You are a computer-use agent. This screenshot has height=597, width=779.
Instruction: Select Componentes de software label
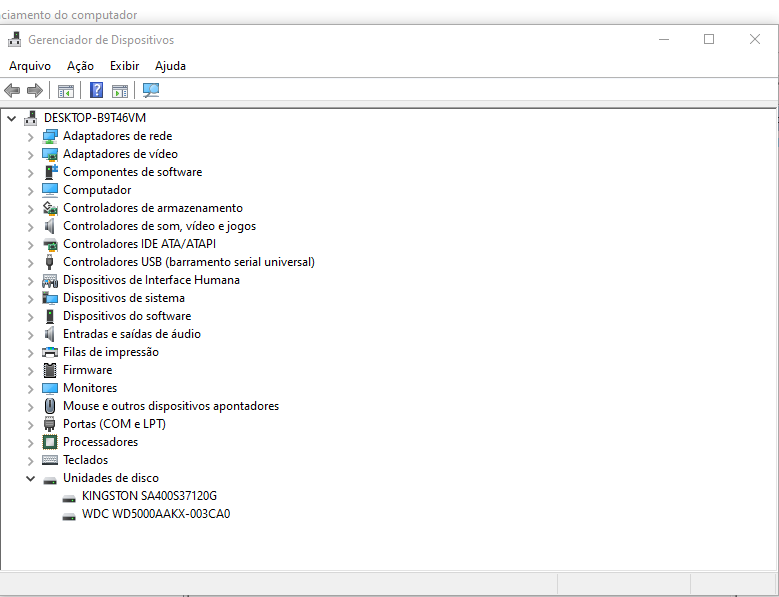(133, 172)
